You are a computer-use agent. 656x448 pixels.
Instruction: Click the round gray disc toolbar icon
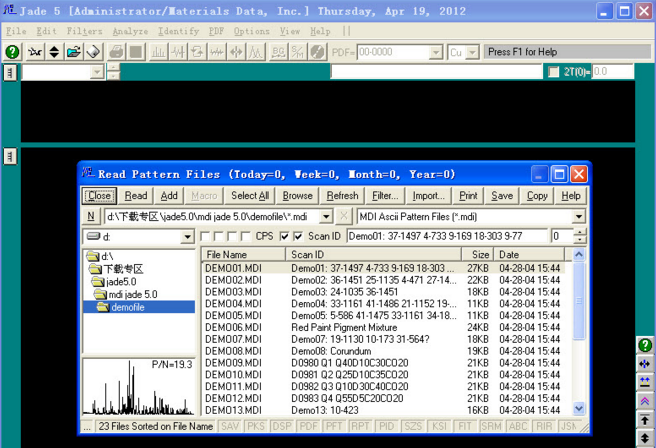pos(318,52)
